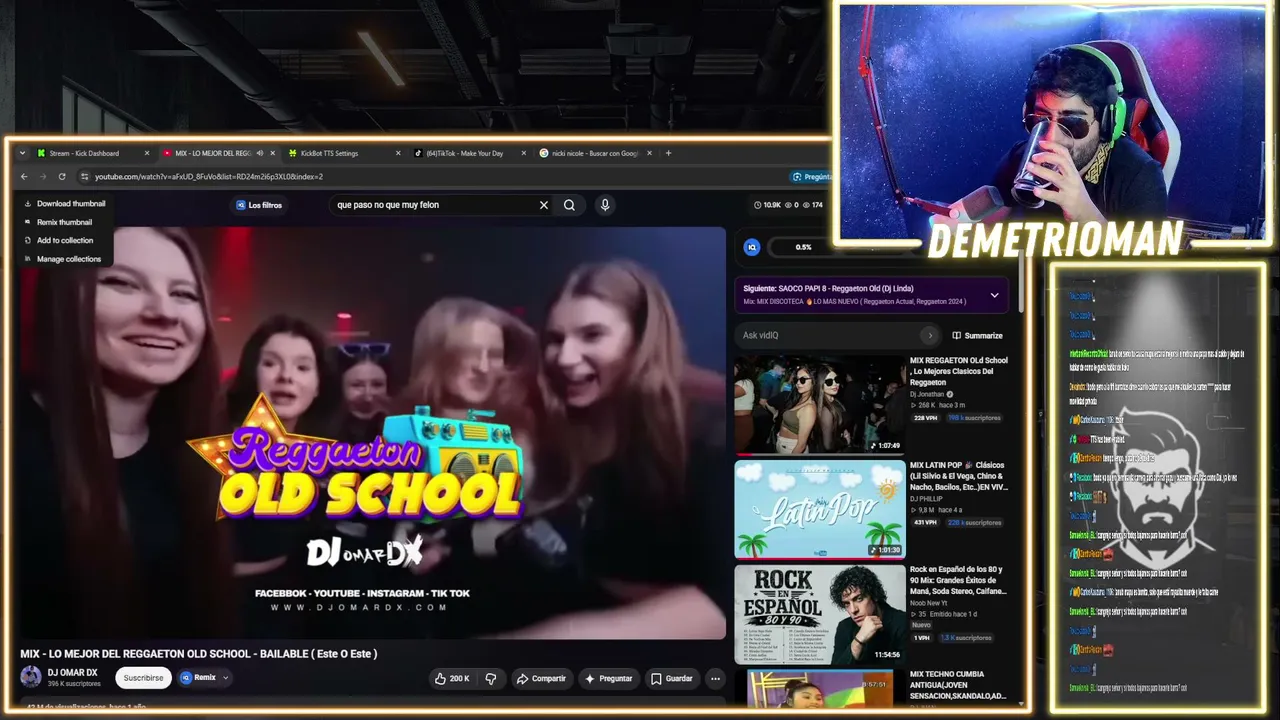Viewport: 1280px width, 720px height.
Task: Visit the Dj Jonathan channel name
Action: pos(927,394)
